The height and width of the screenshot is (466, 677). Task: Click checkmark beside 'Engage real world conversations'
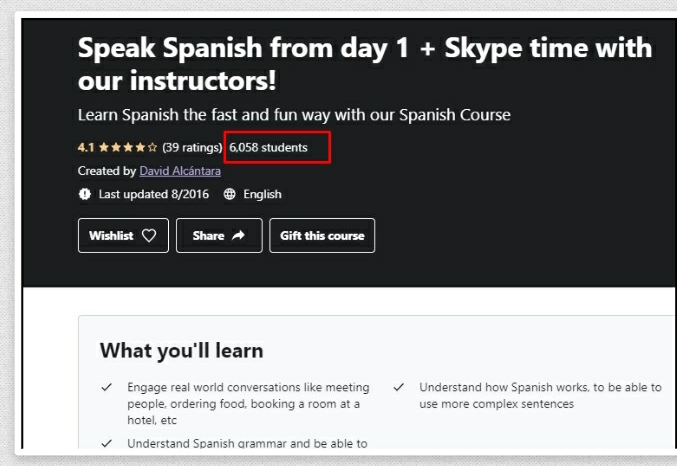coord(106,388)
